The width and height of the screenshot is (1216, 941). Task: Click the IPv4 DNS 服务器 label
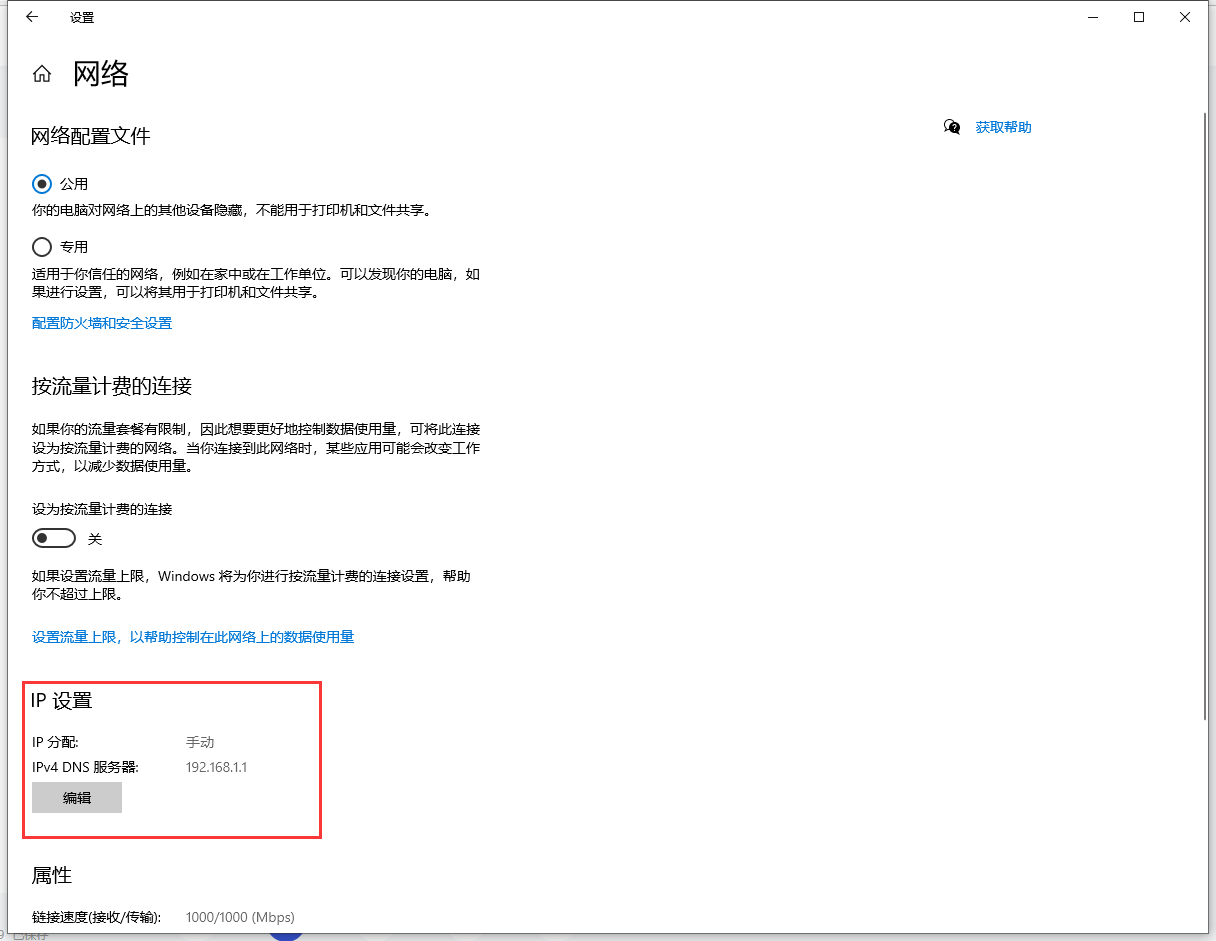click(x=85, y=767)
